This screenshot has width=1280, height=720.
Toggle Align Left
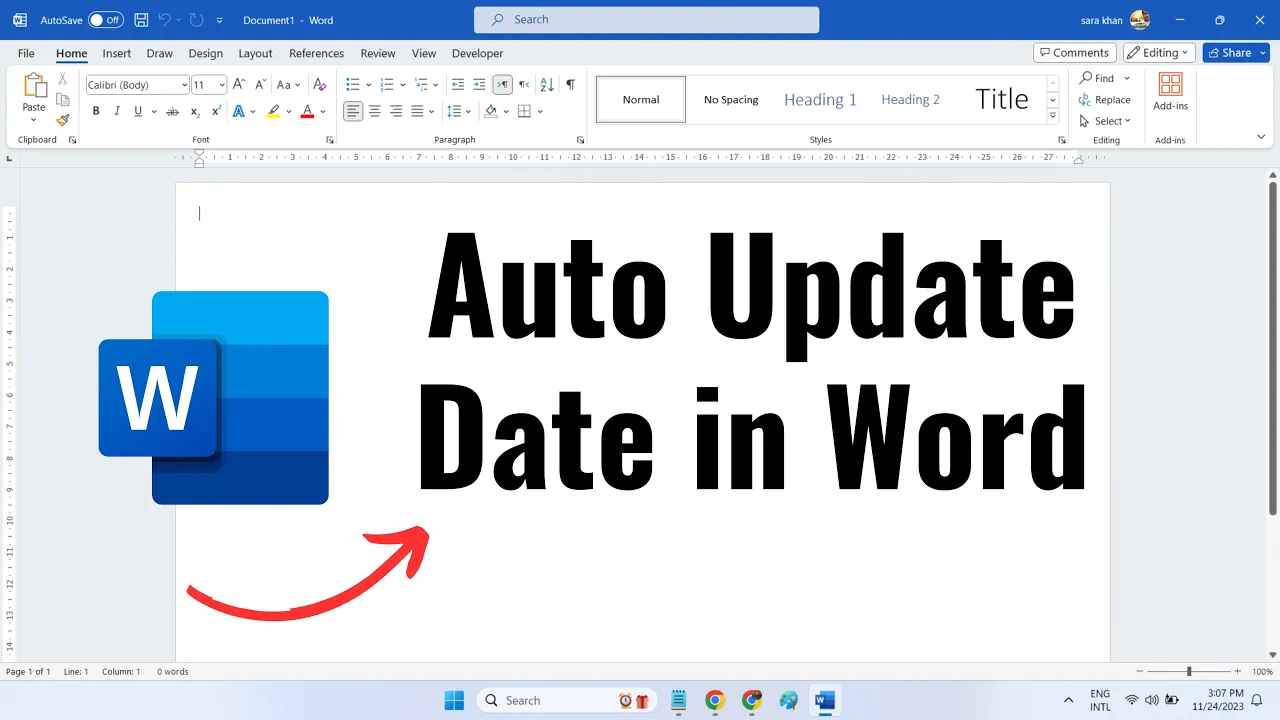point(353,111)
